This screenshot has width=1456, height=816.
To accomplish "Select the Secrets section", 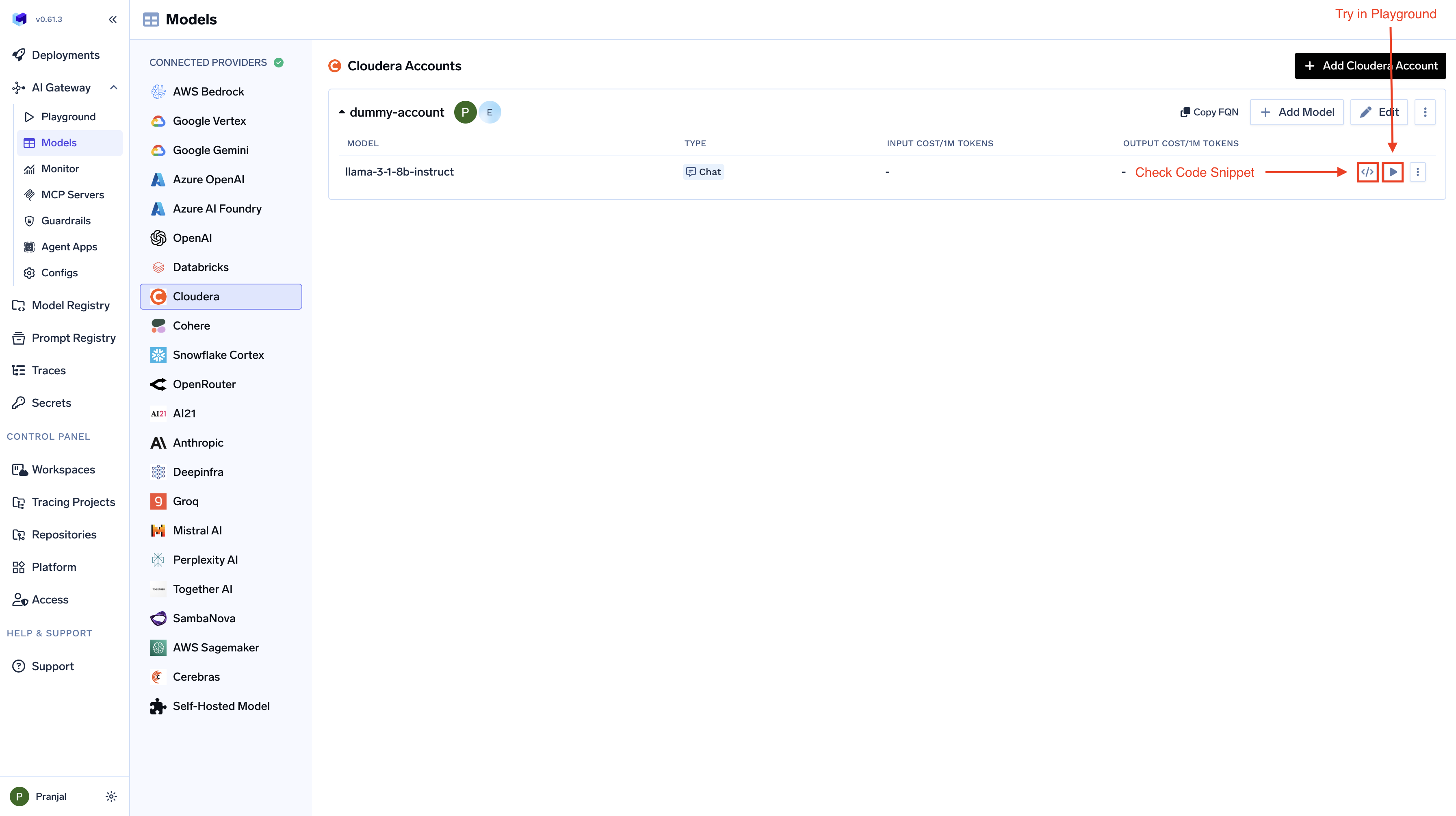I will [x=50, y=403].
